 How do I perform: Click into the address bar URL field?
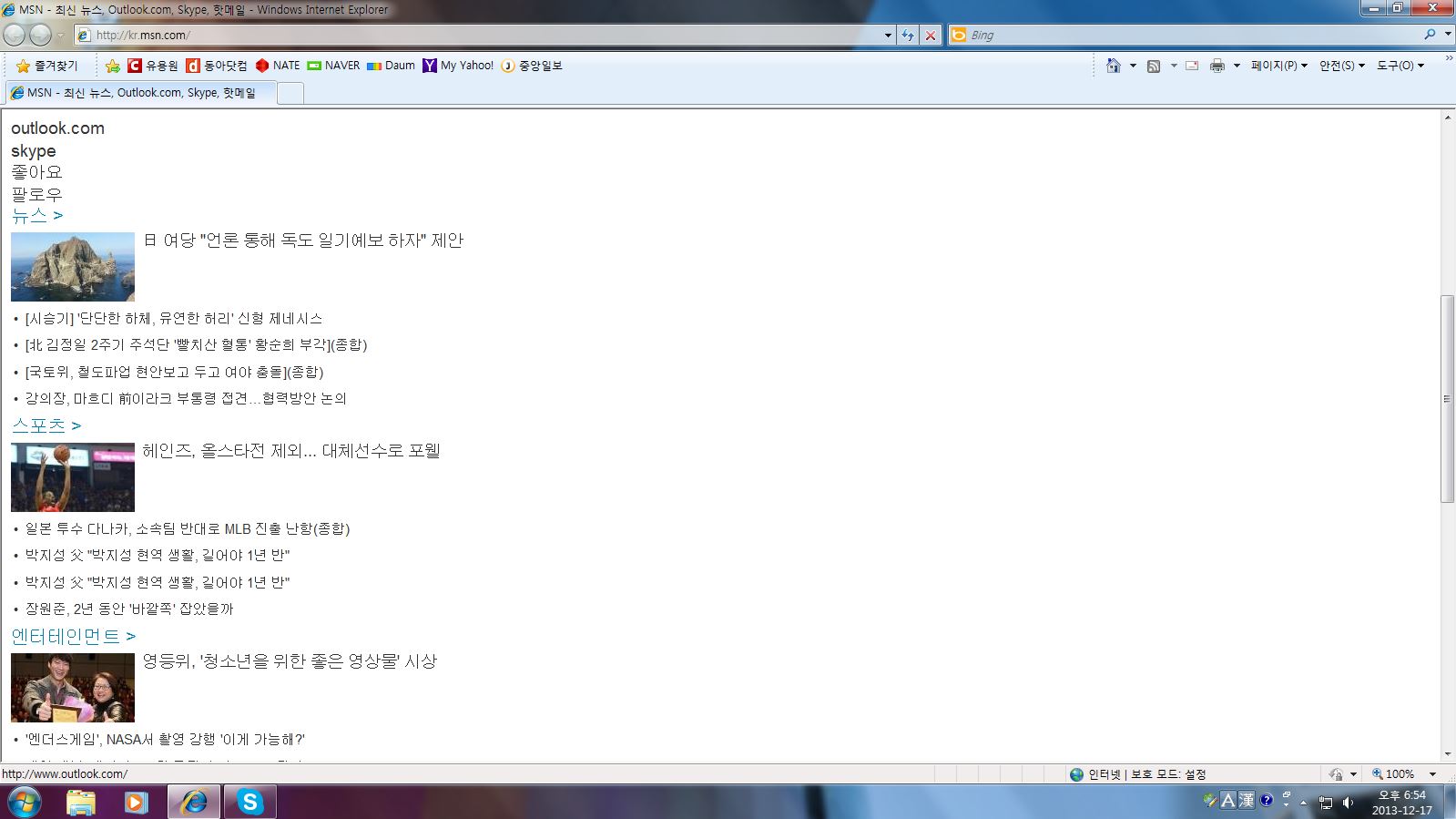point(478,35)
